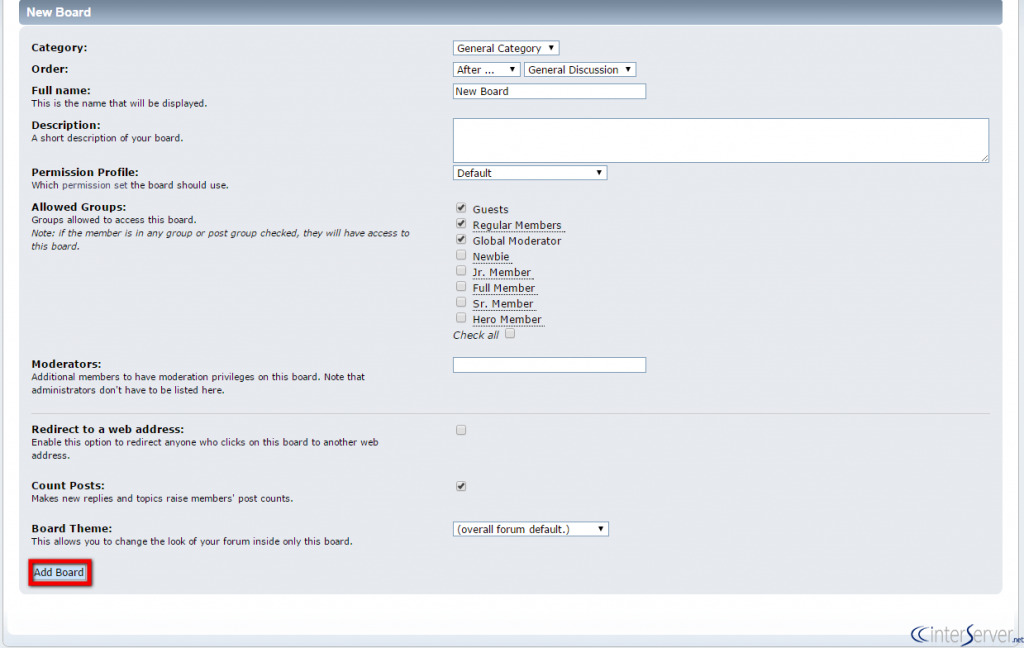The image size is (1024, 648).
Task: Check the Newbie group checkbox
Action: [461, 255]
